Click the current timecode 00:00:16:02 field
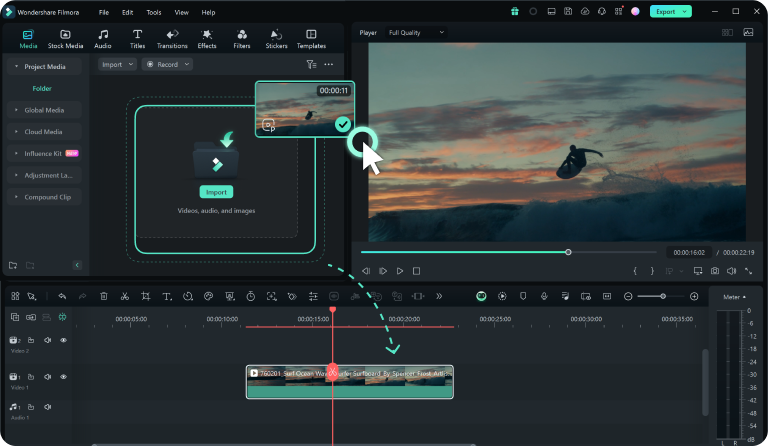This screenshot has width=768, height=446. click(x=689, y=253)
